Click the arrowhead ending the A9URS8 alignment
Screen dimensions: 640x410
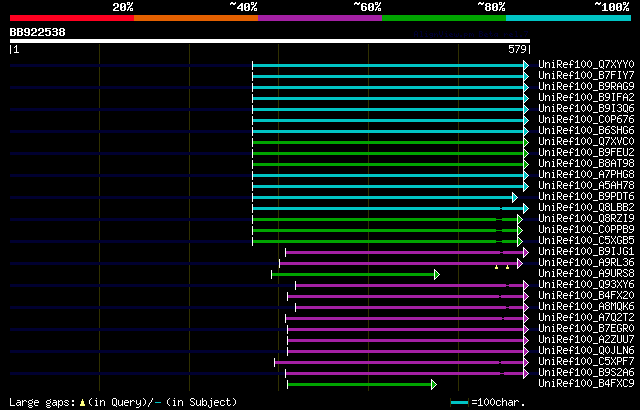437,275
